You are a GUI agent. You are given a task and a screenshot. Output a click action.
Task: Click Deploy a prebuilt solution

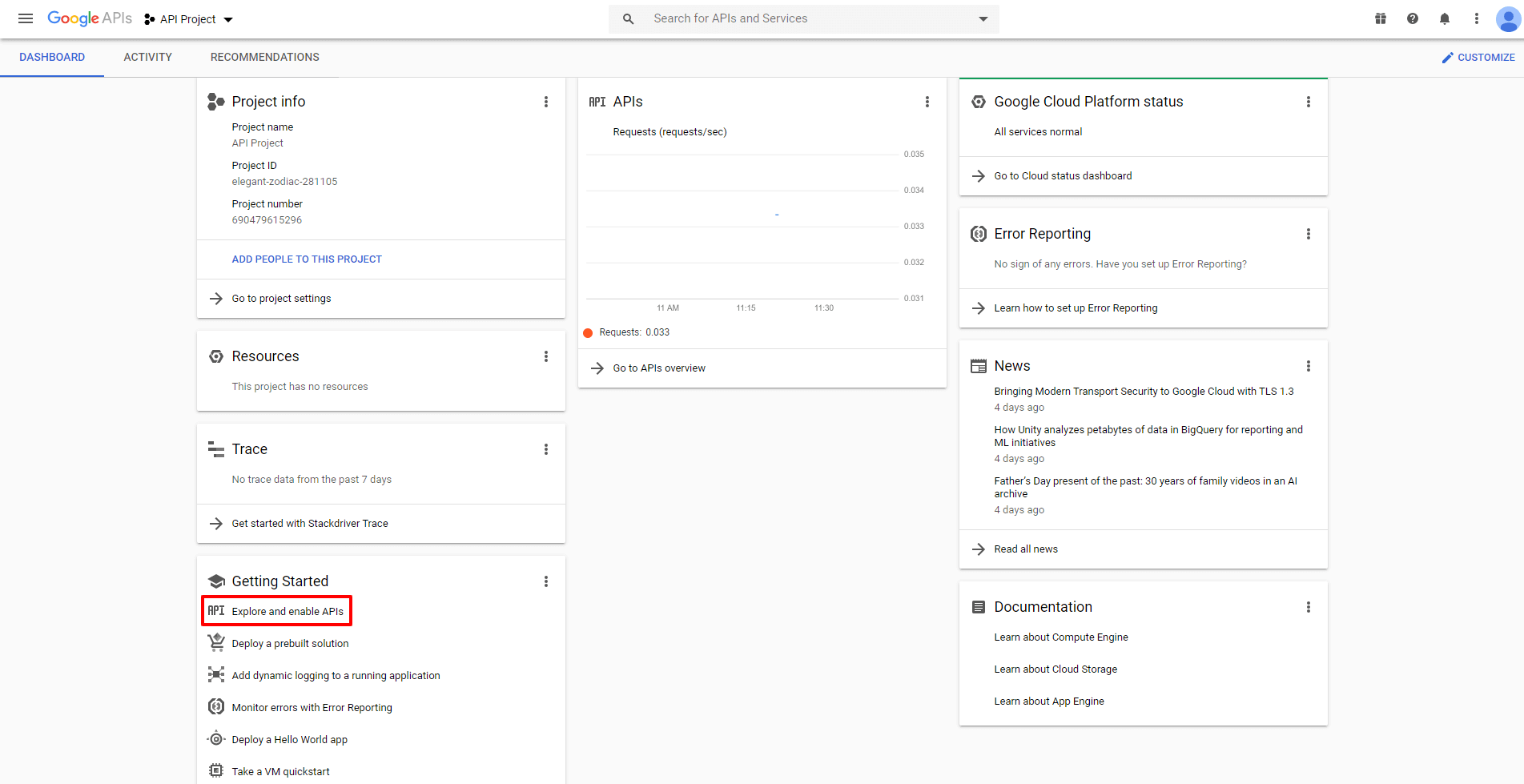click(290, 644)
